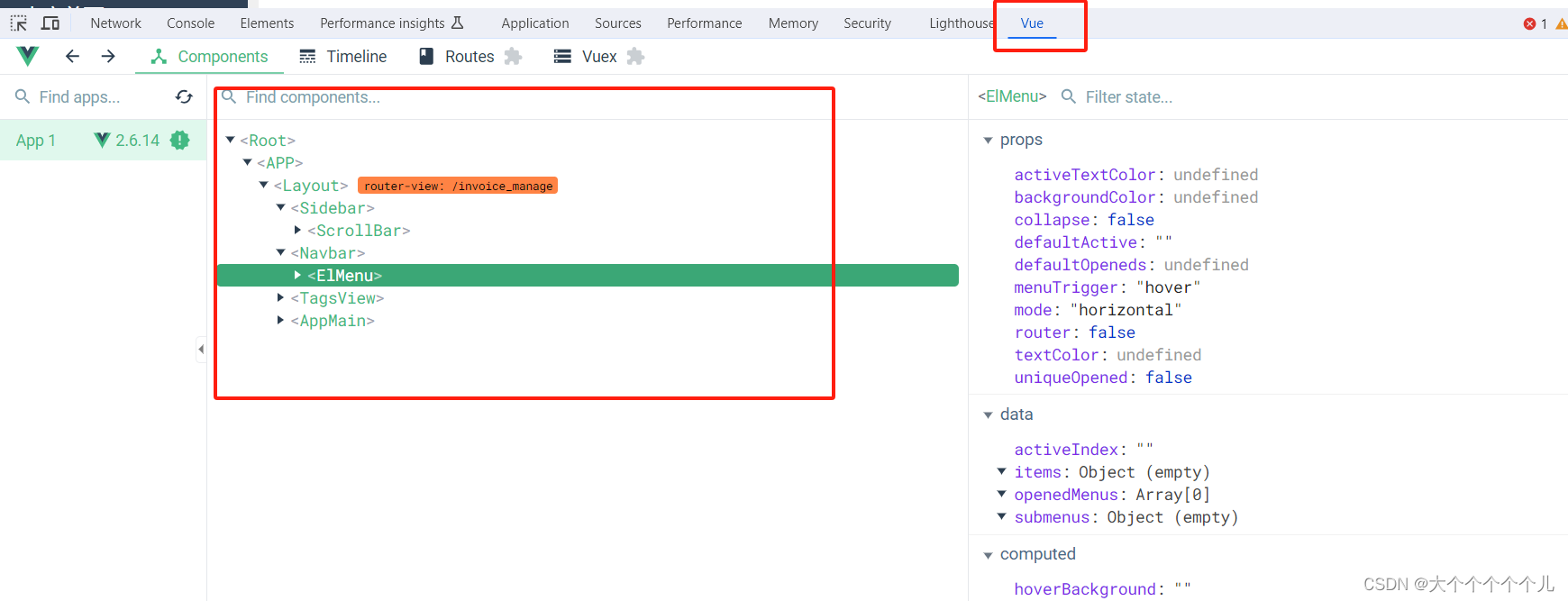Click the search icon beside Find apps
Screen dimensions: 1568x601
[x=23, y=96]
